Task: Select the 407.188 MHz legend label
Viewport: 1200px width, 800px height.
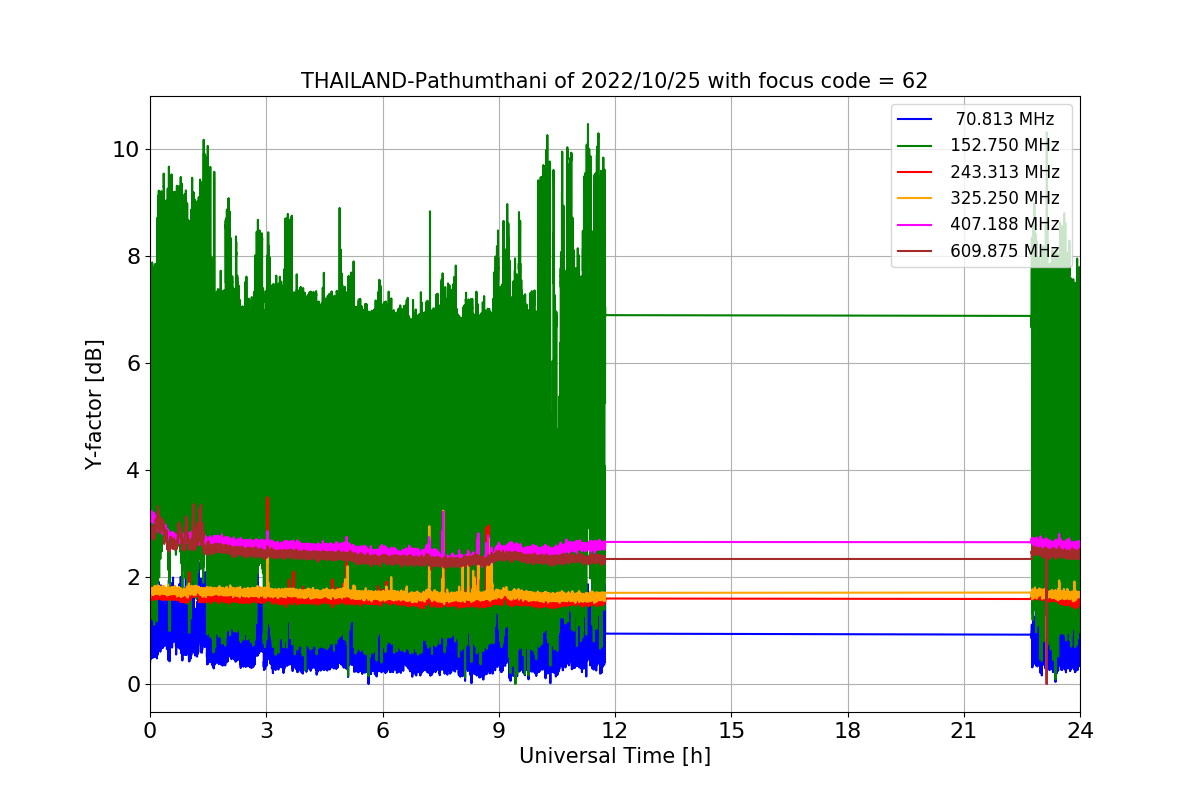Action: coord(1005,224)
